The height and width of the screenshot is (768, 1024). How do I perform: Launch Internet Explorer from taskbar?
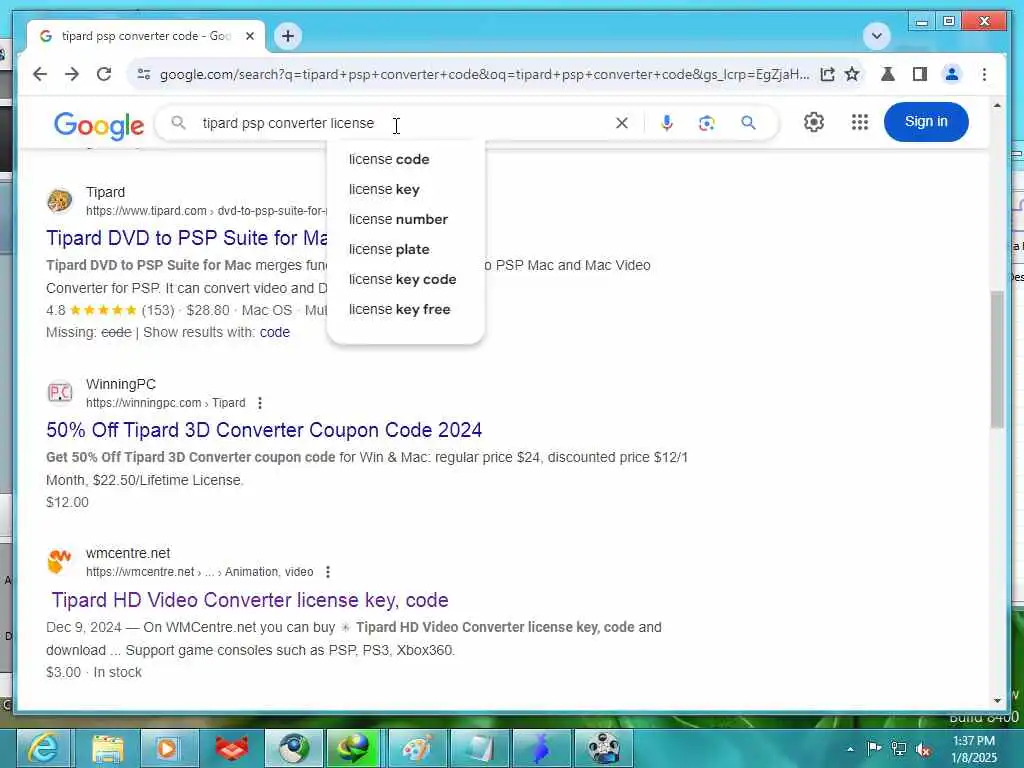(44, 748)
